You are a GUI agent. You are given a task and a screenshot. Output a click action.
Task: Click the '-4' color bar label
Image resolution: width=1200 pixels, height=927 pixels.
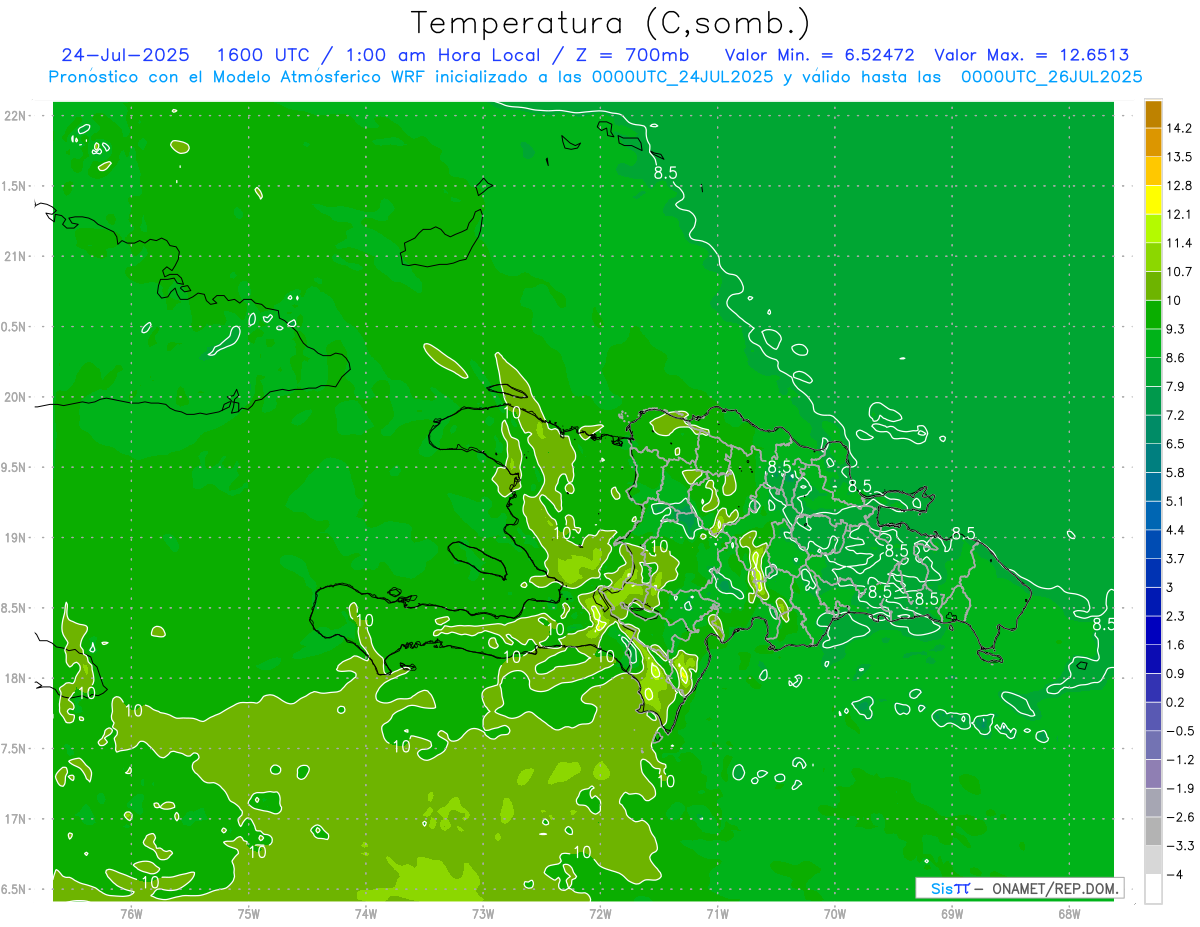1176,874
